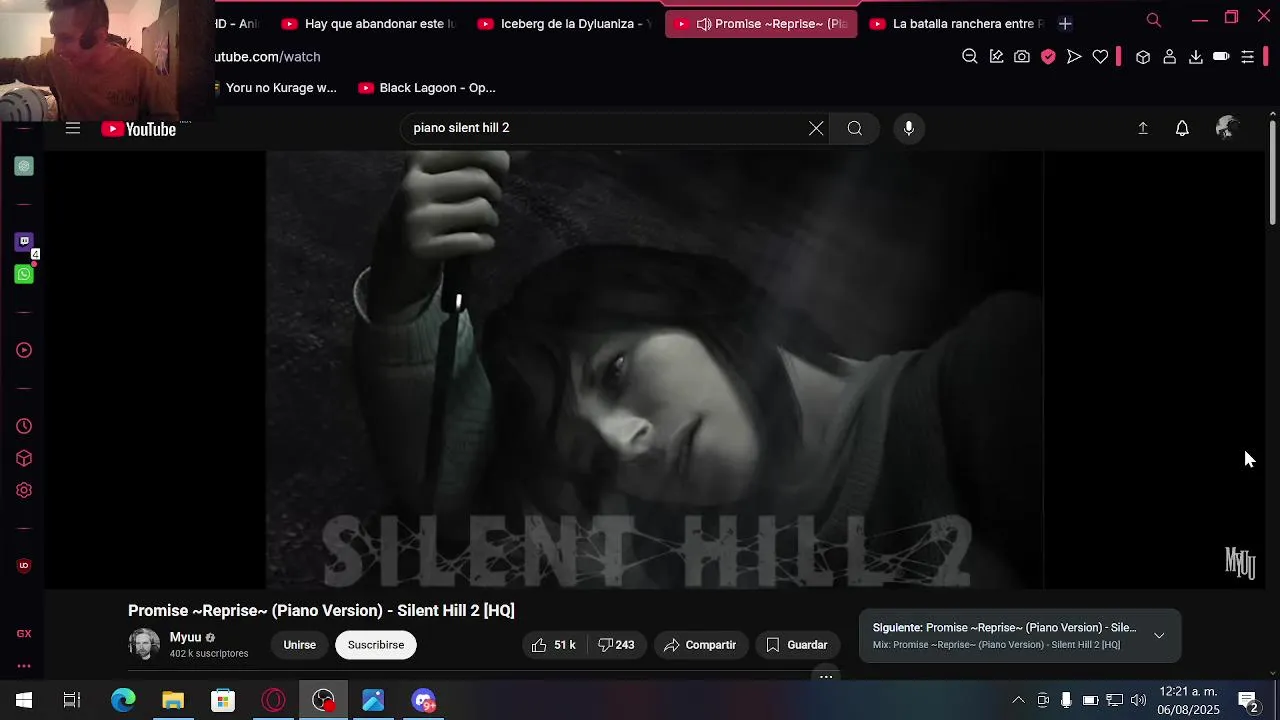Screen dimensions: 1280x720
Task: Open Twitch in the Opera sidebar
Action: click(24, 241)
